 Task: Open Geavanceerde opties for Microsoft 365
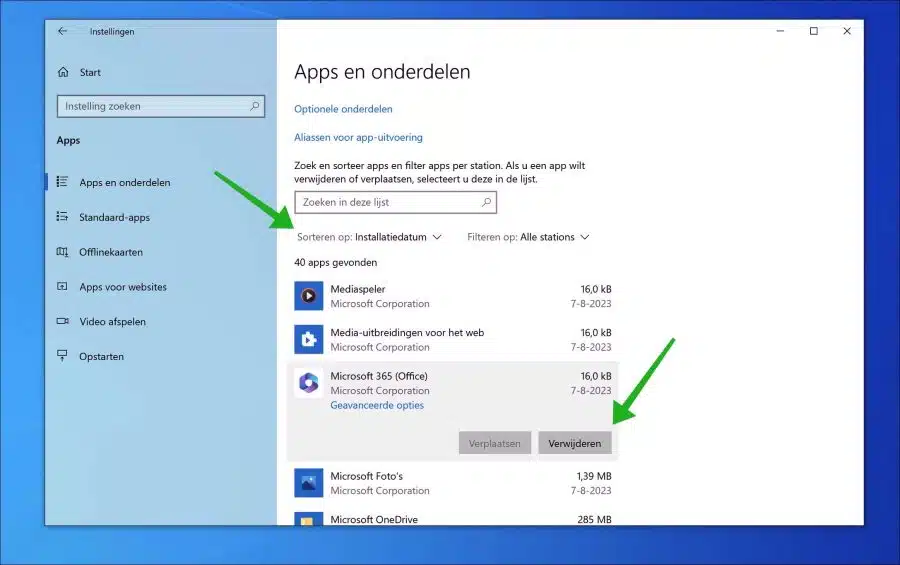377,405
